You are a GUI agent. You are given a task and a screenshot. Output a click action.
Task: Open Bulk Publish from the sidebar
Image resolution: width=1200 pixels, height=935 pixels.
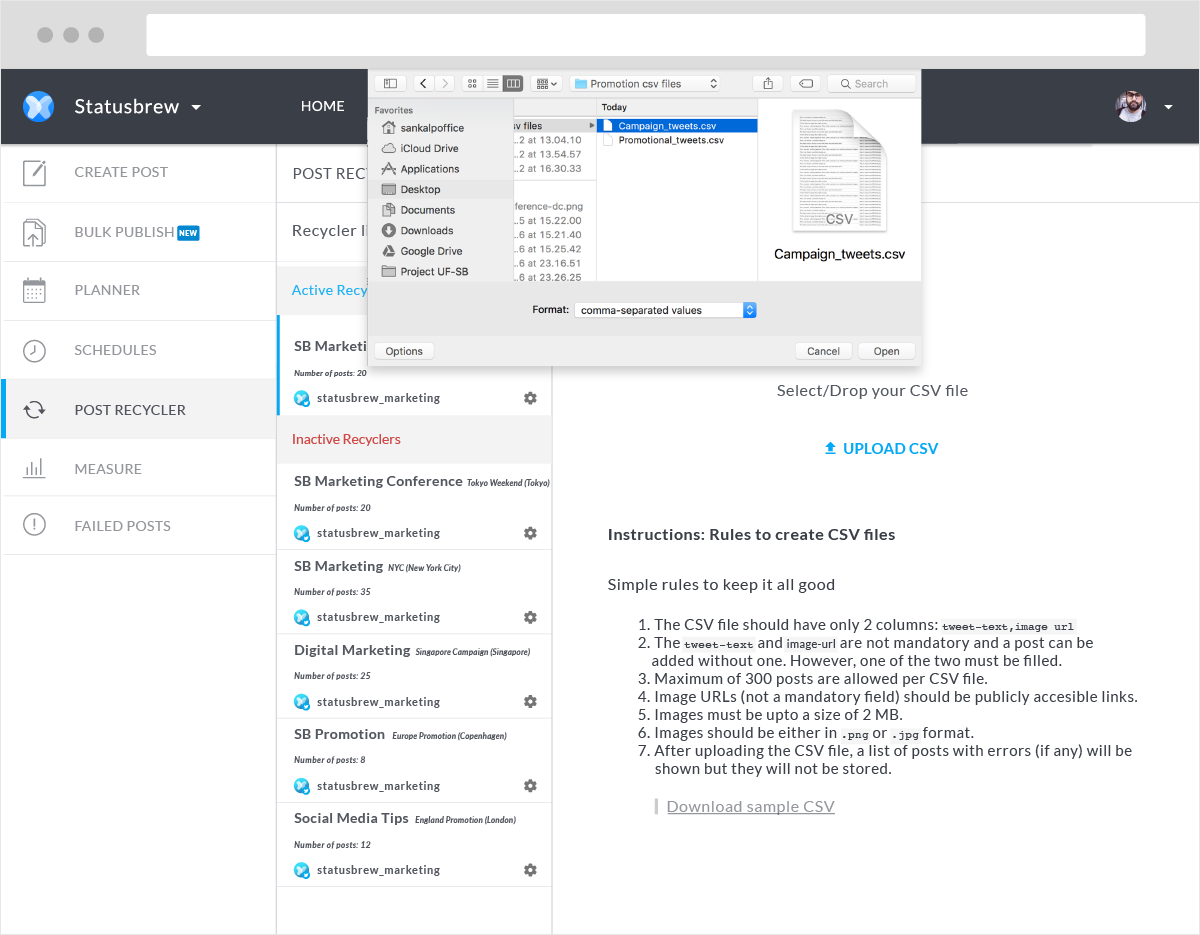[138, 232]
